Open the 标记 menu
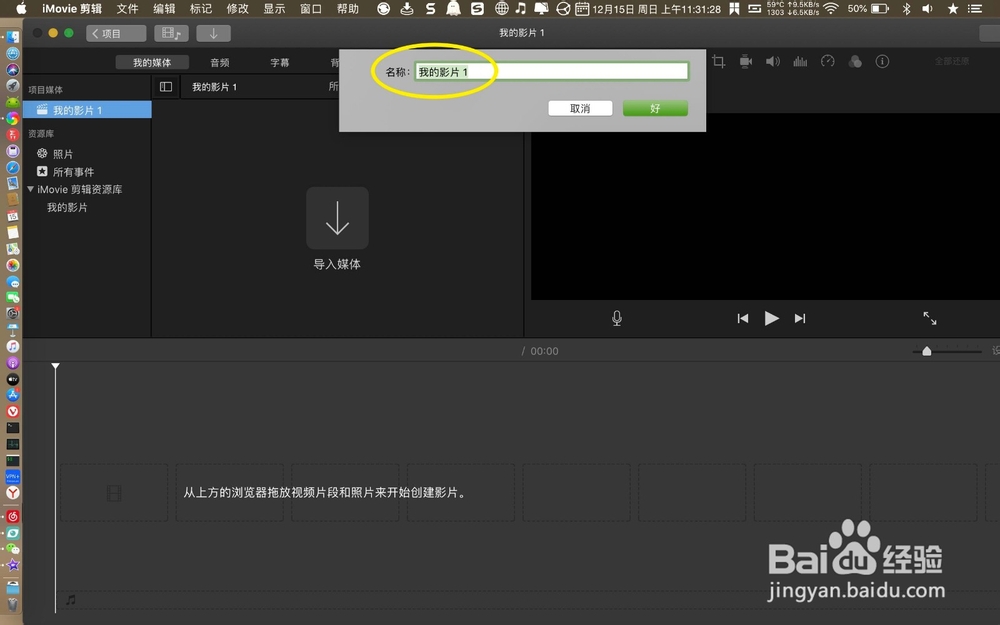Screen dimensions: 1000x625 pyautogui.click(x=201, y=9)
